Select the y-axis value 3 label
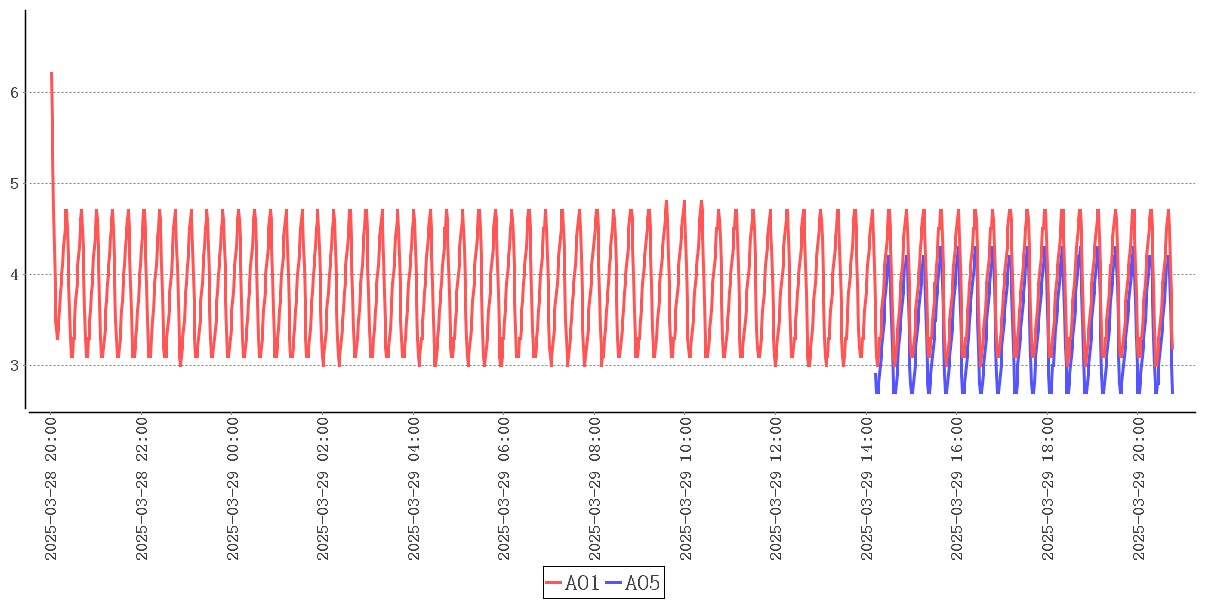 [14, 366]
